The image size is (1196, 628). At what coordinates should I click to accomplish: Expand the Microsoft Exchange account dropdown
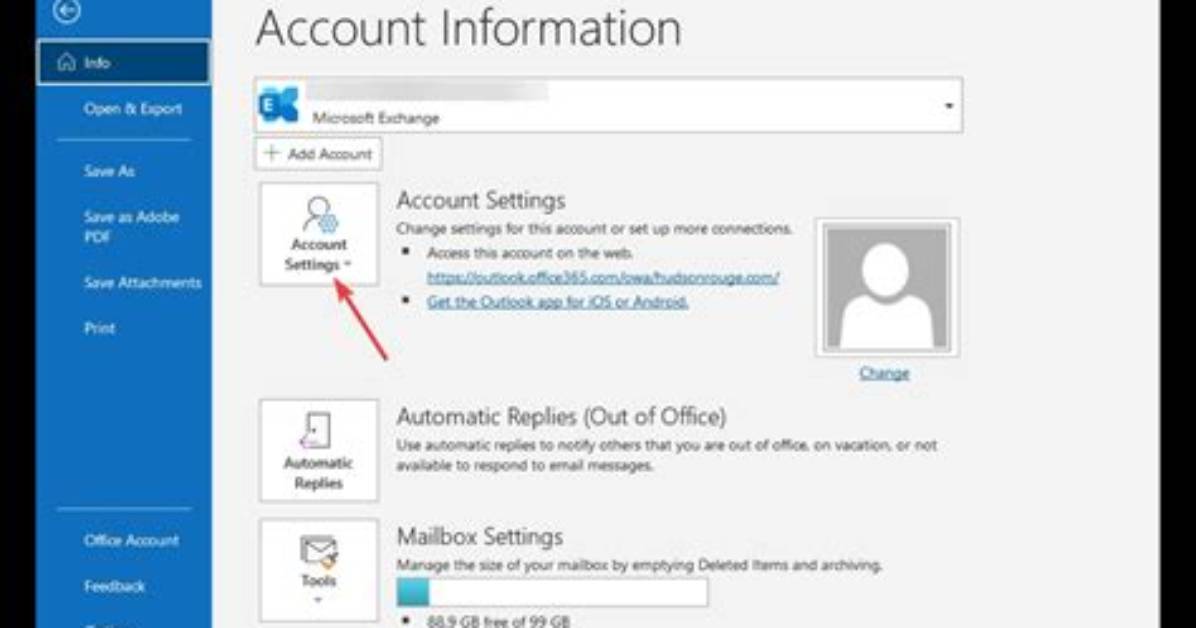pyautogui.click(x=949, y=105)
